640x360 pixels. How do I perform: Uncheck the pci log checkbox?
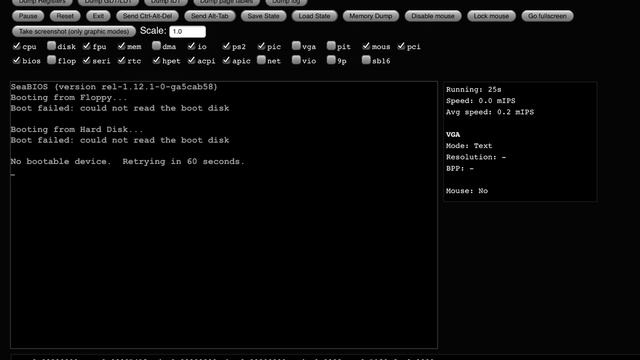[x=401, y=46]
